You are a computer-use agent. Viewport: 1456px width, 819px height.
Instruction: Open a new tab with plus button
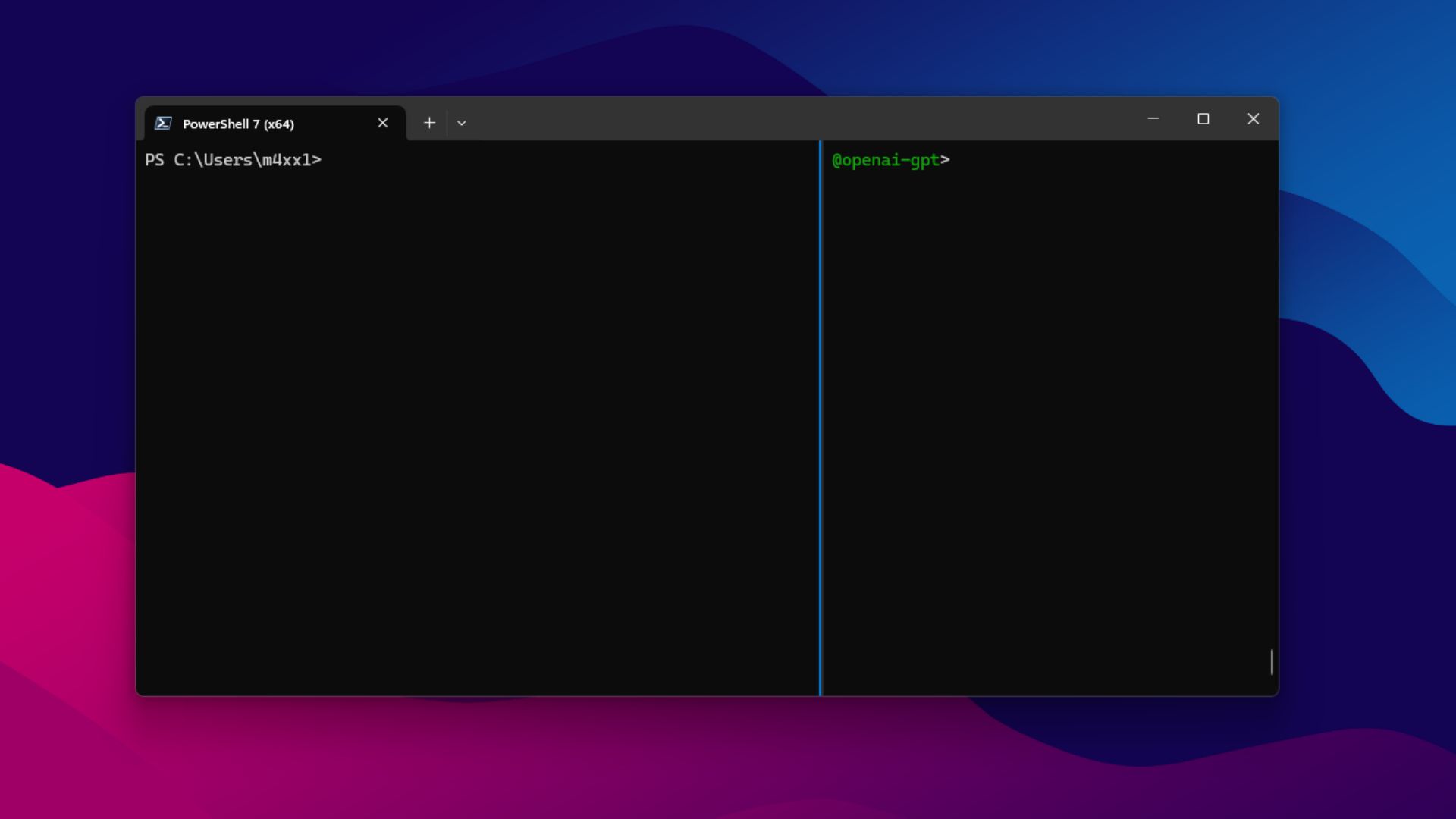pos(429,123)
